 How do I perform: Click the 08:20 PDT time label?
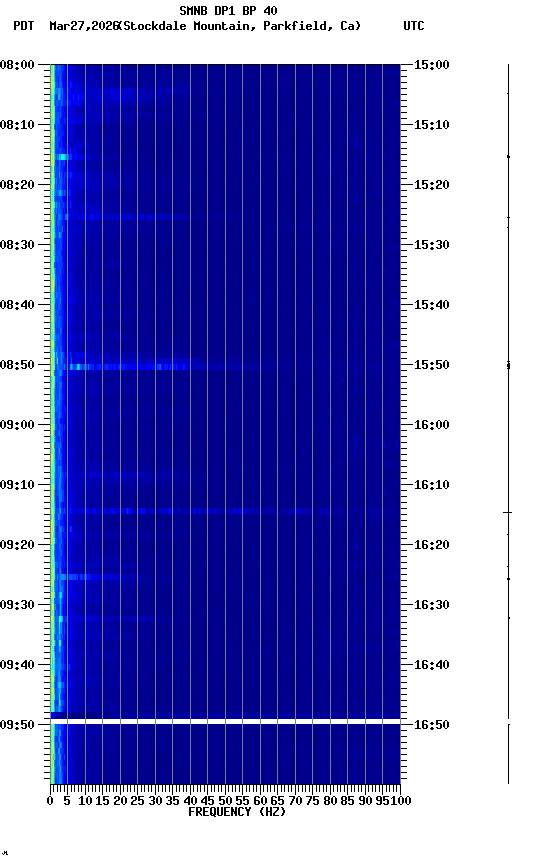tap(17, 185)
